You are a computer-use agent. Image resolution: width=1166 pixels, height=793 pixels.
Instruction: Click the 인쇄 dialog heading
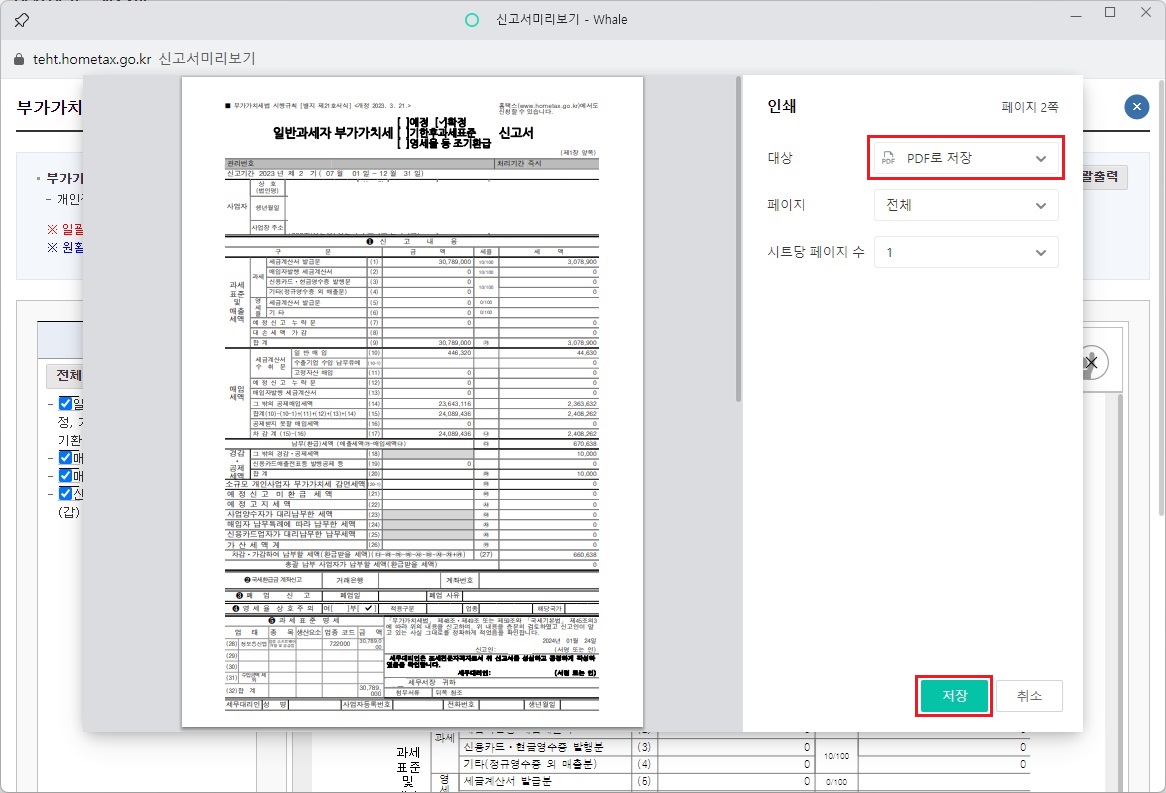tap(782, 106)
